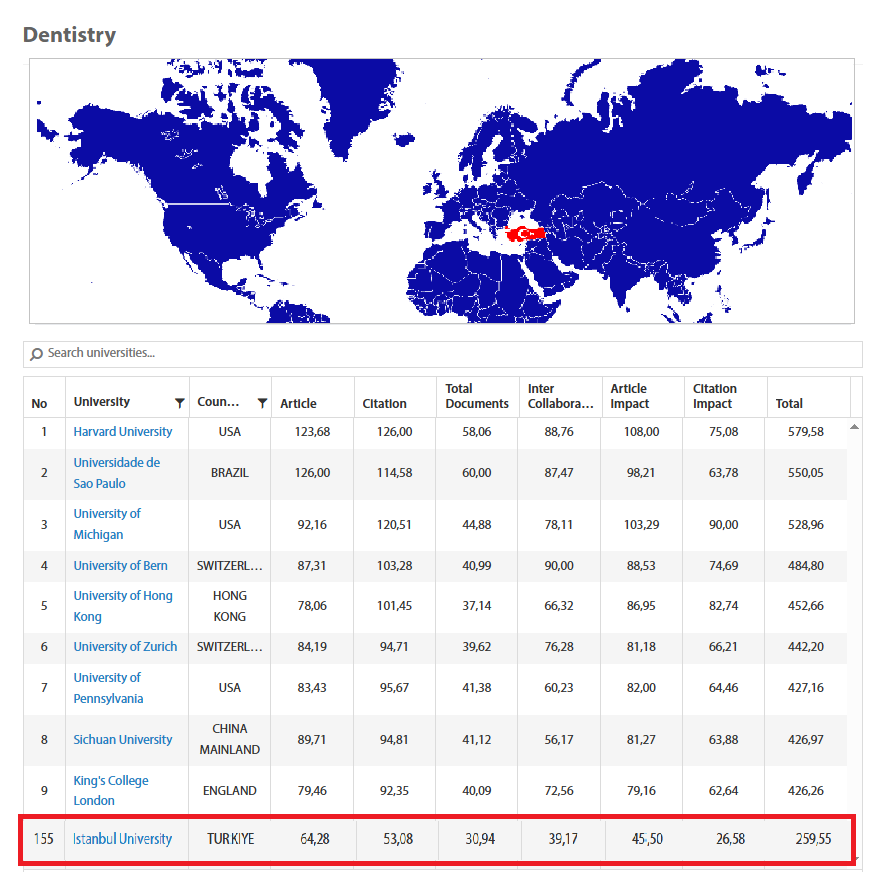The height and width of the screenshot is (876, 883).
Task: Open the University of Bern link
Action: (x=120, y=566)
